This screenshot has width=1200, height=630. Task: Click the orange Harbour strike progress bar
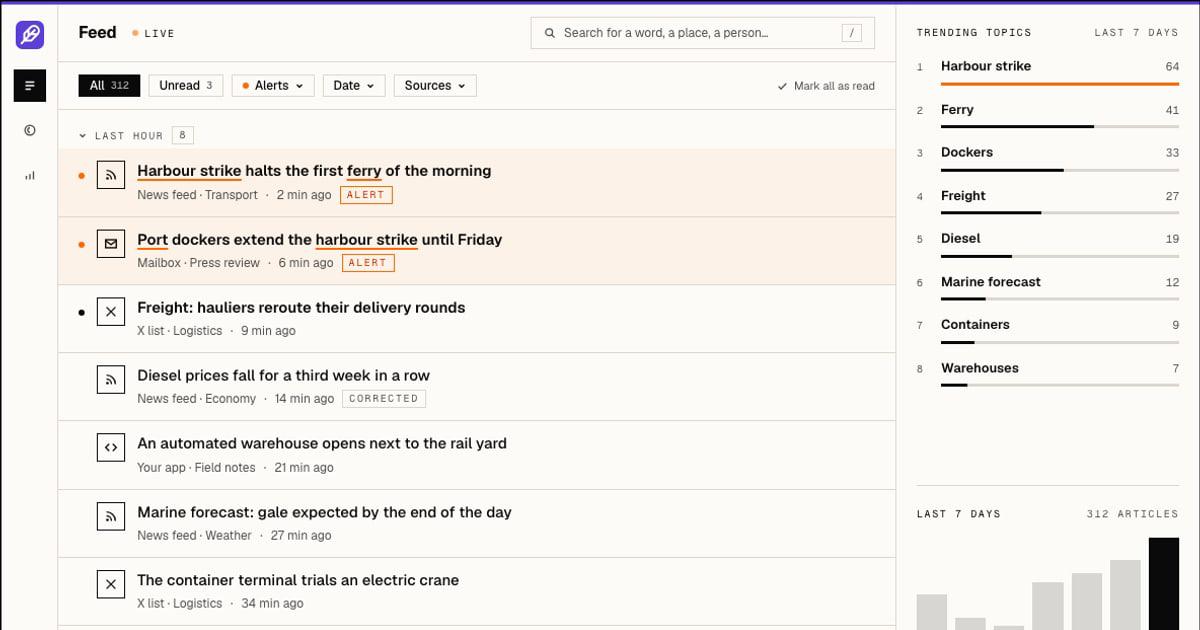point(1060,84)
